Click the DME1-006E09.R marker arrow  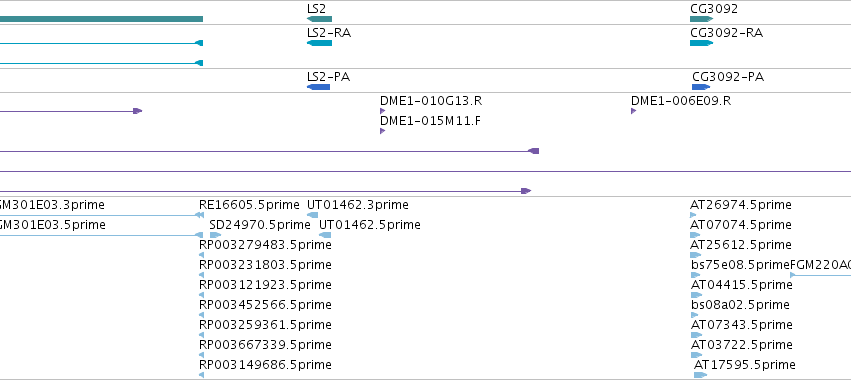(x=633, y=111)
